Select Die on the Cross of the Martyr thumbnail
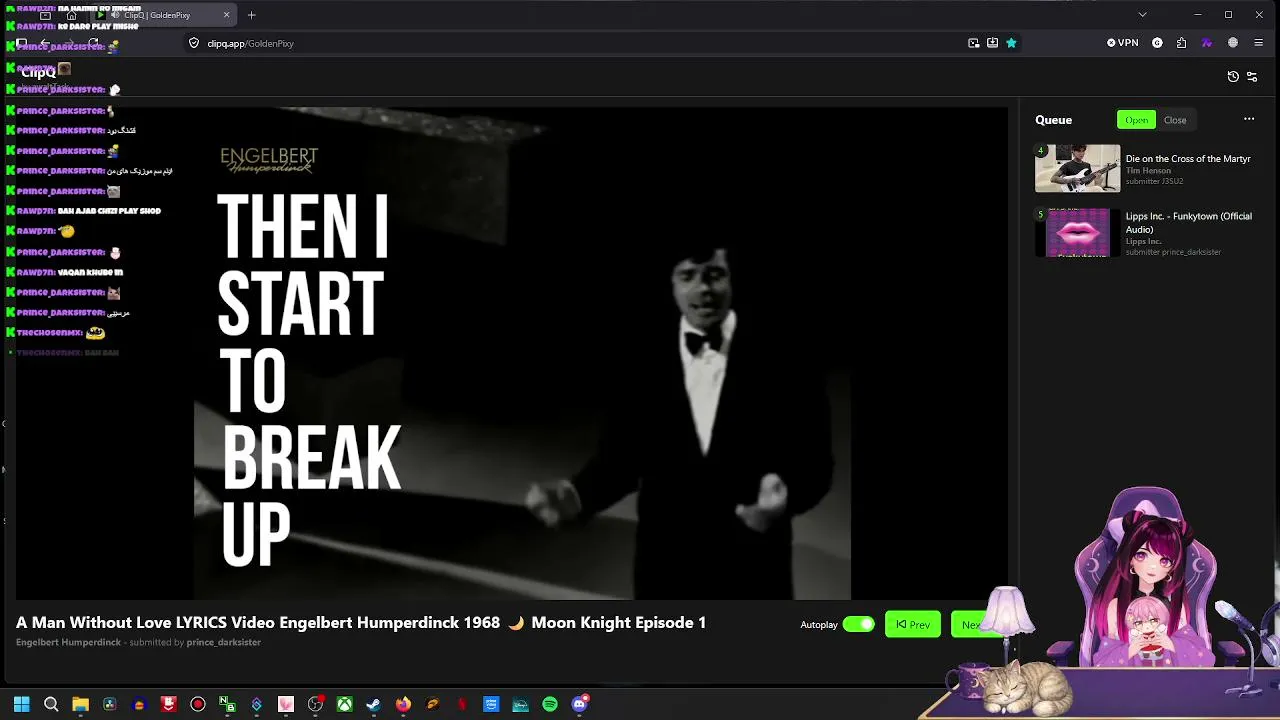Viewport: 1280px width, 720px height. pyautogui.click(x=1078, y=168)
